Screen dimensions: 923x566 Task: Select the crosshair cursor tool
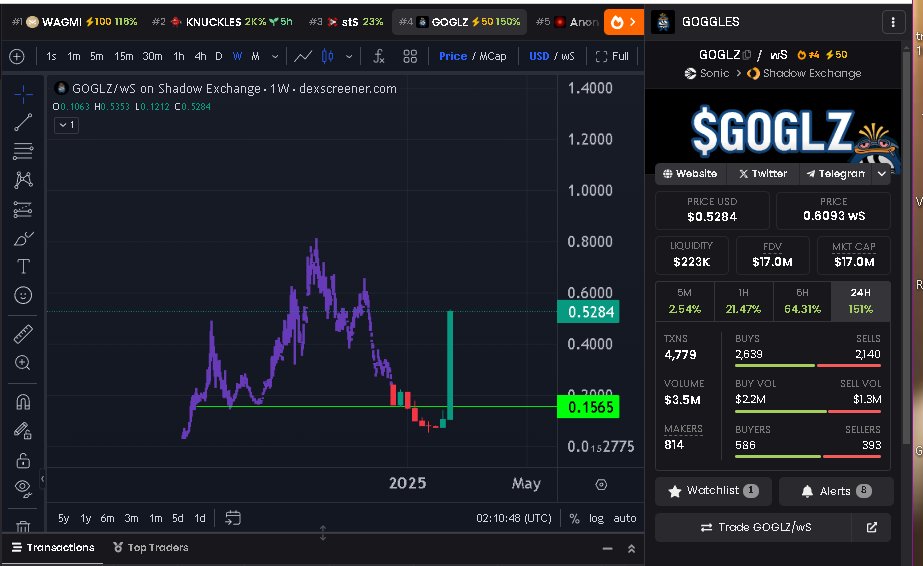pyautogui.click(x=23, y=94)
